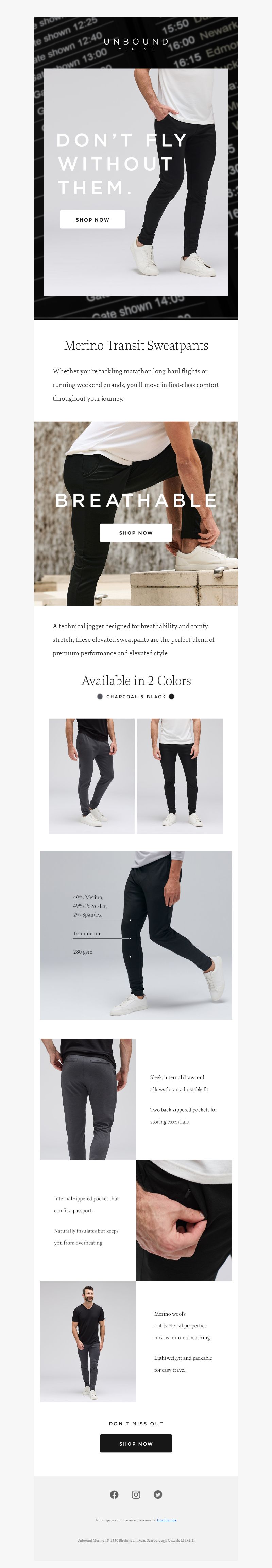This screenshot has height=1568, width=272.
Task: Click the Available in 2 Colors heading
Action: [136, 681]
